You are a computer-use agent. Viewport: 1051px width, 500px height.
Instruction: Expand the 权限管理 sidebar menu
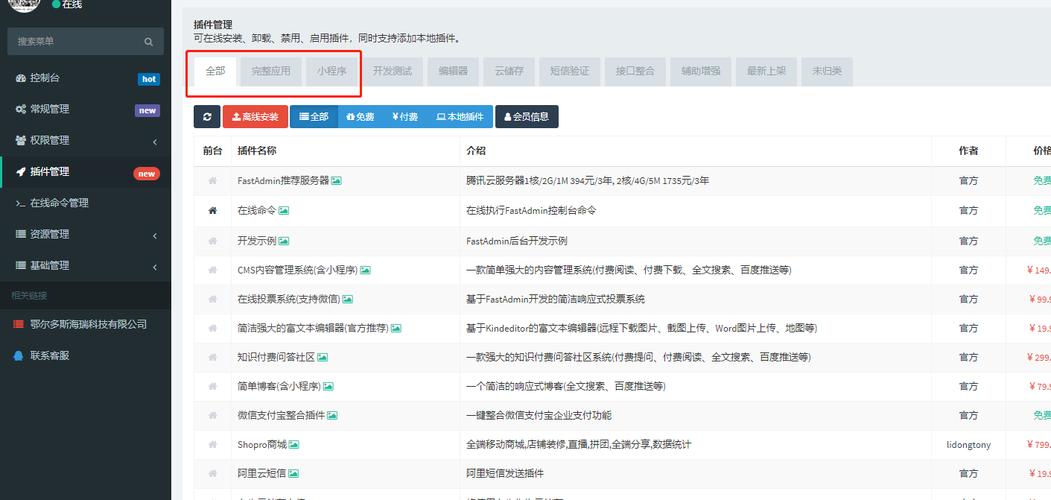[x=85, y=141]
